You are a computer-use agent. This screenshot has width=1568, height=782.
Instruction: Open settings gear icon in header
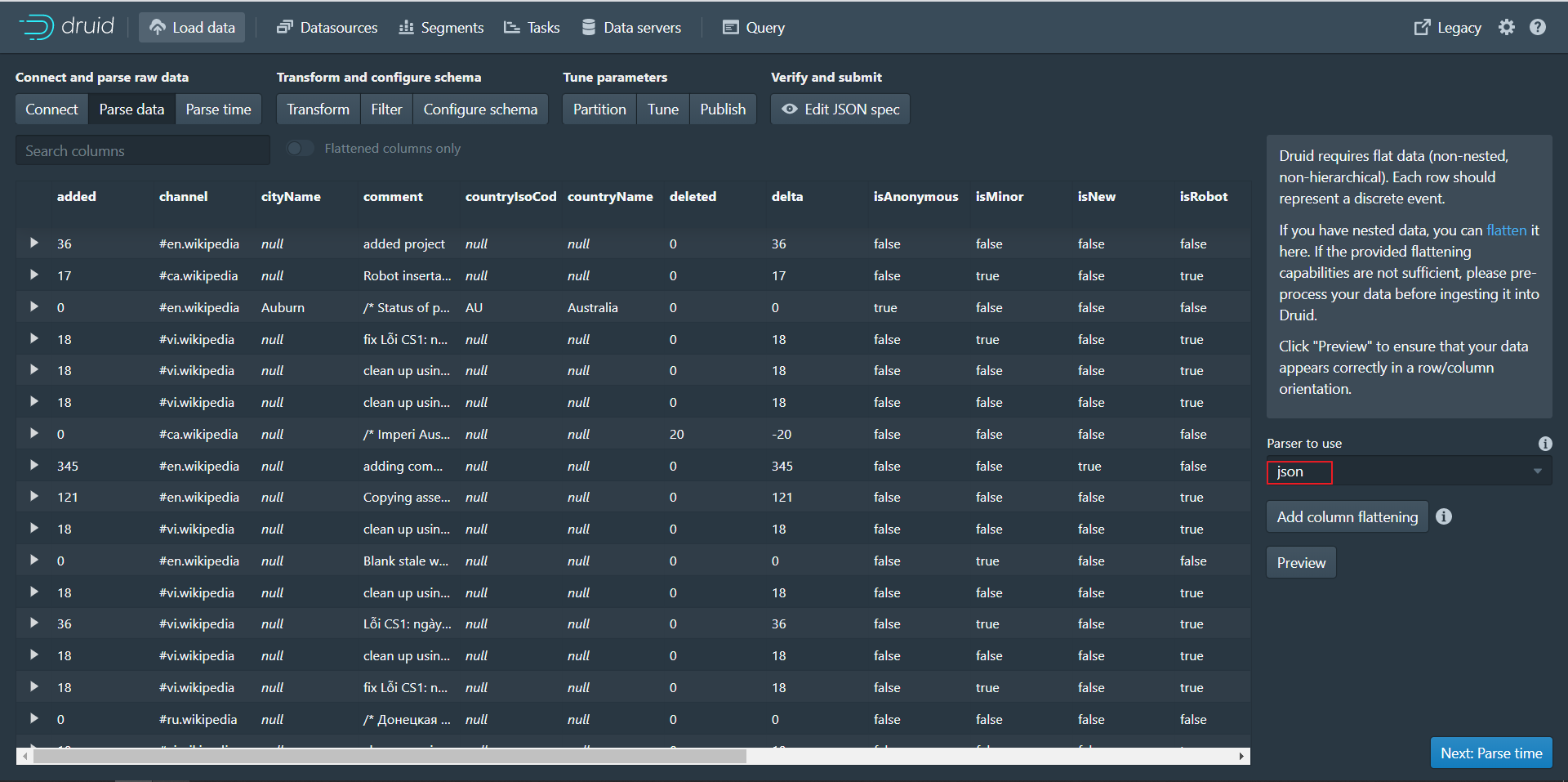1507,27
